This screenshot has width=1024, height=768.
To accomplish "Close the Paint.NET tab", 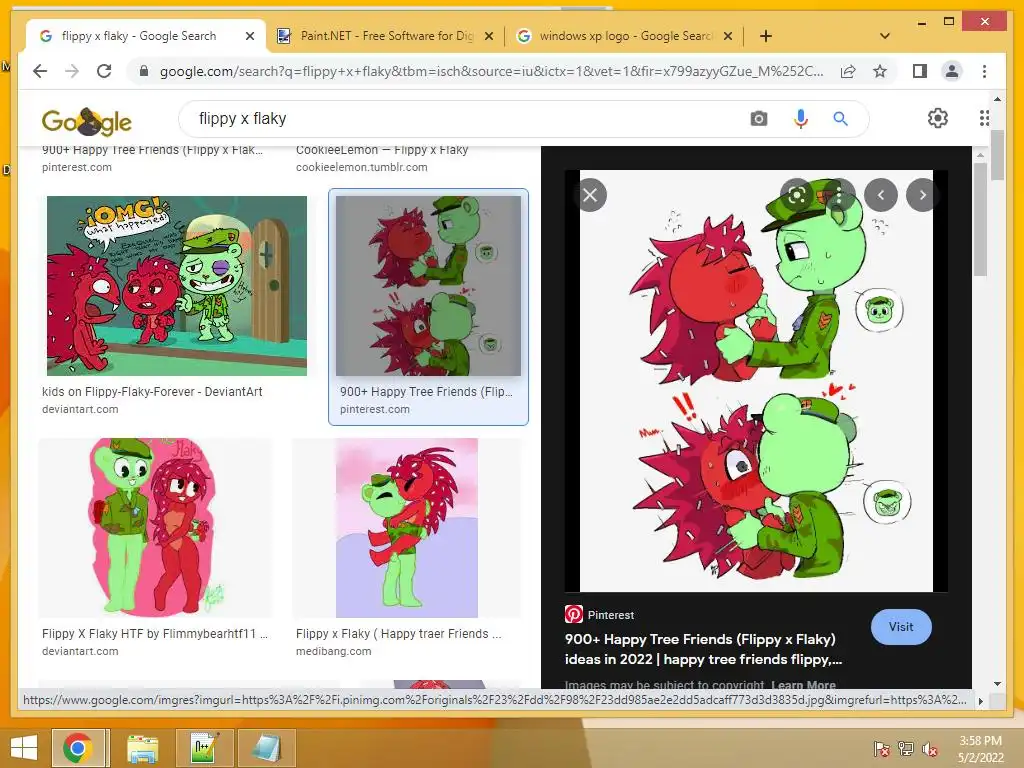I will coord(488,36).
